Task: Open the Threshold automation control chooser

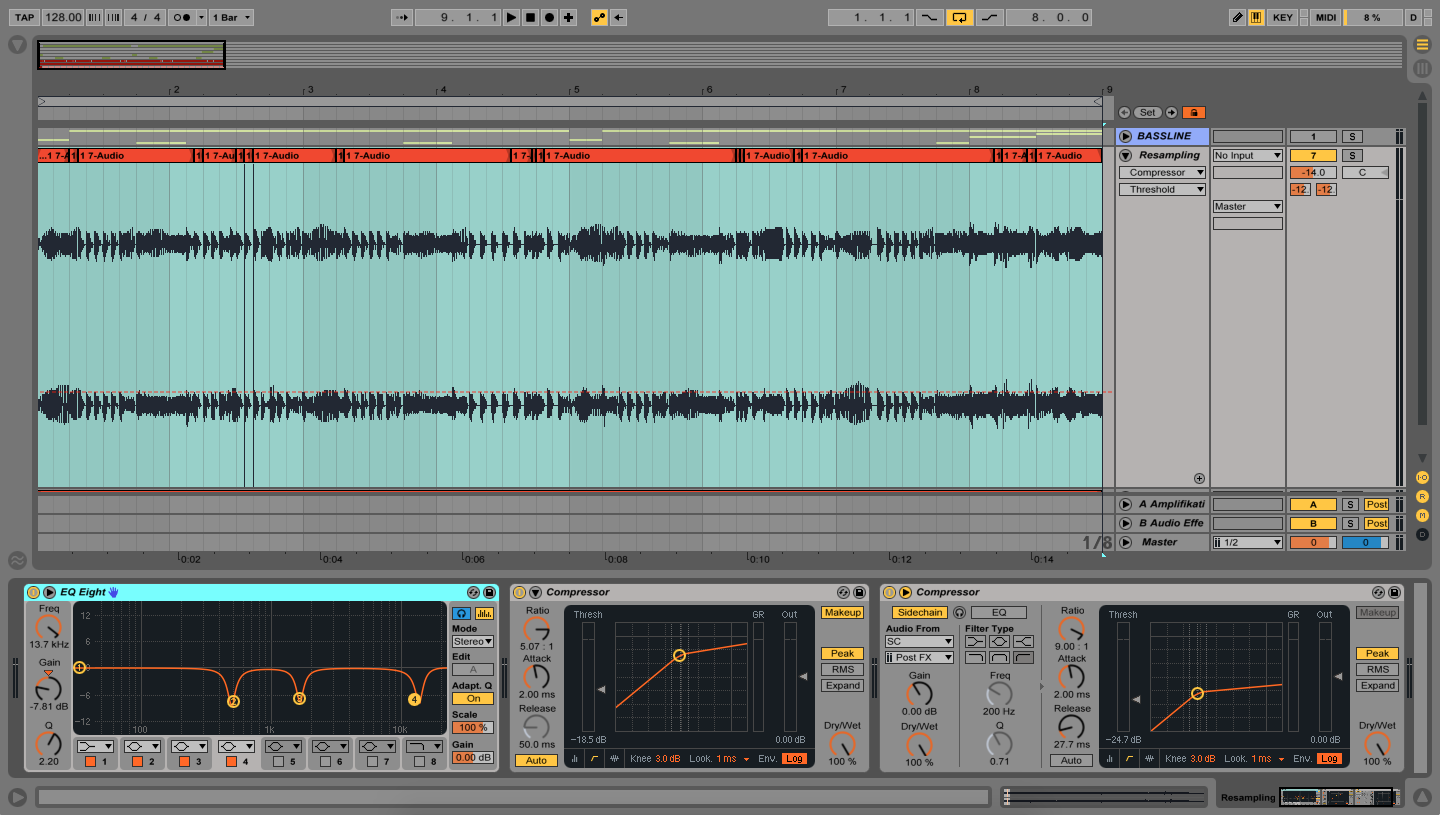Action: 1162,189
